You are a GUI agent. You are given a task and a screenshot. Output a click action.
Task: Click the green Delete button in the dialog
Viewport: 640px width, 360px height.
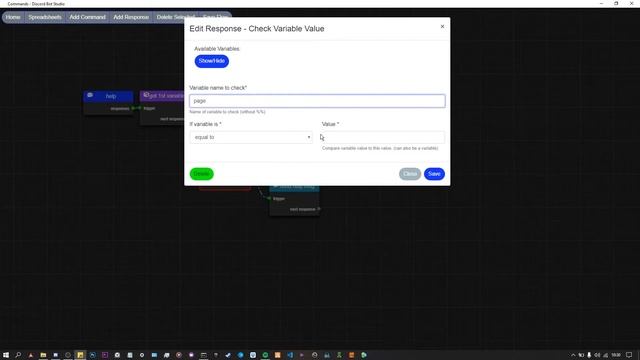[x=202, y=174]
